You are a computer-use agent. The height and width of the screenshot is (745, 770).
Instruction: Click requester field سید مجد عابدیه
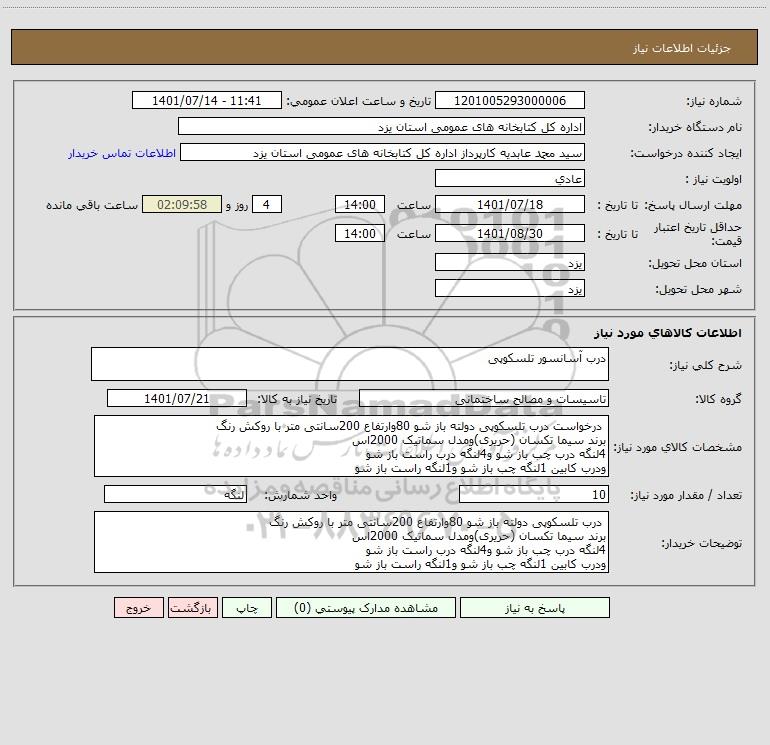383,153
